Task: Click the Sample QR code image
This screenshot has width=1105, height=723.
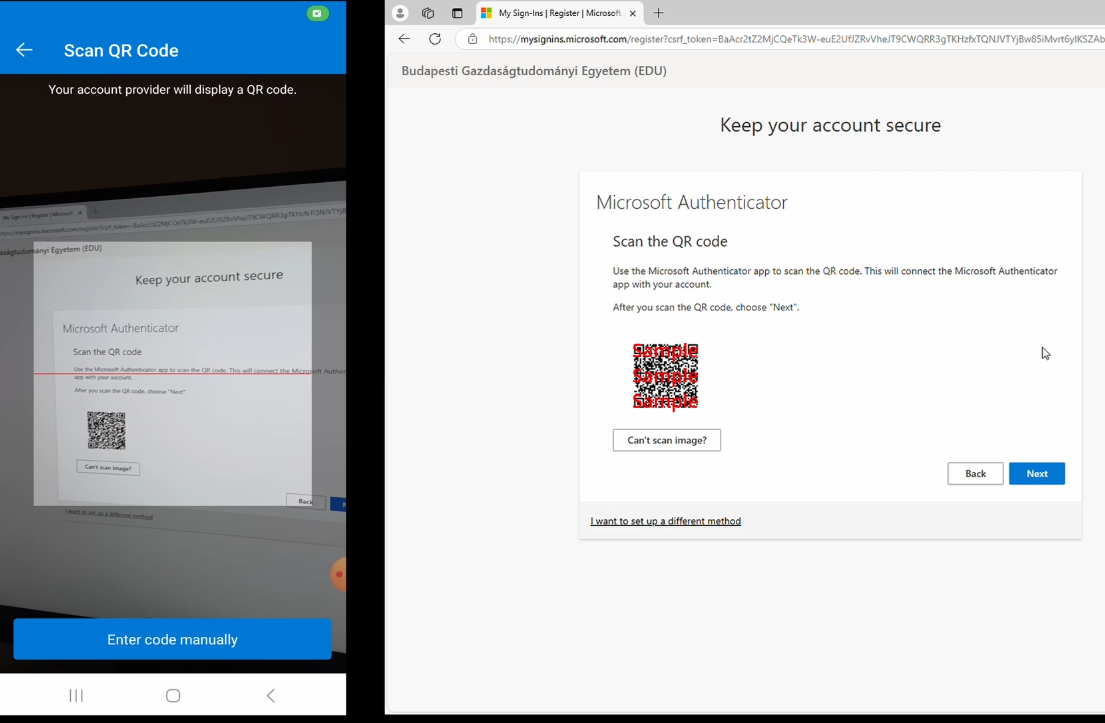Action: click(x=665, y=376)
